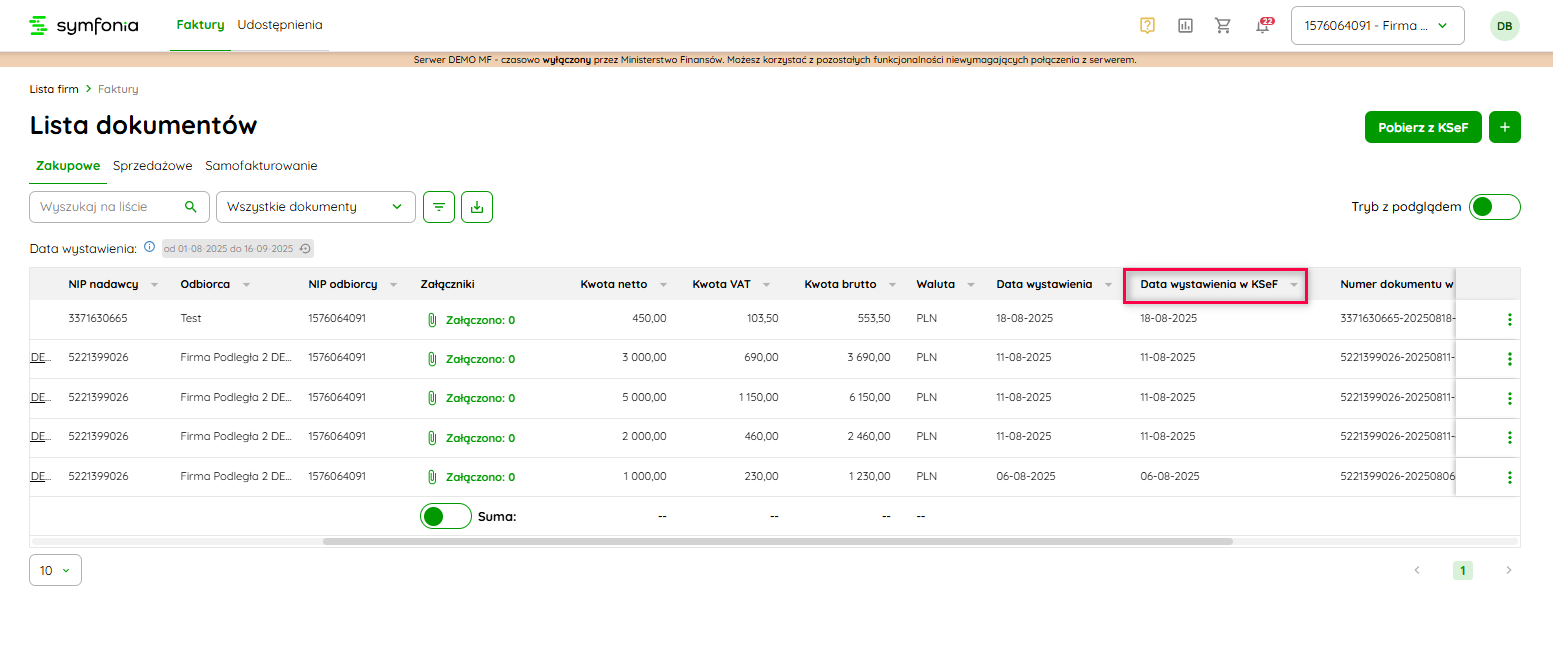Viewport: 1553px width, 647px height.
Task: Open the company selector 1576064091 - Firma
Action: 1377,26
